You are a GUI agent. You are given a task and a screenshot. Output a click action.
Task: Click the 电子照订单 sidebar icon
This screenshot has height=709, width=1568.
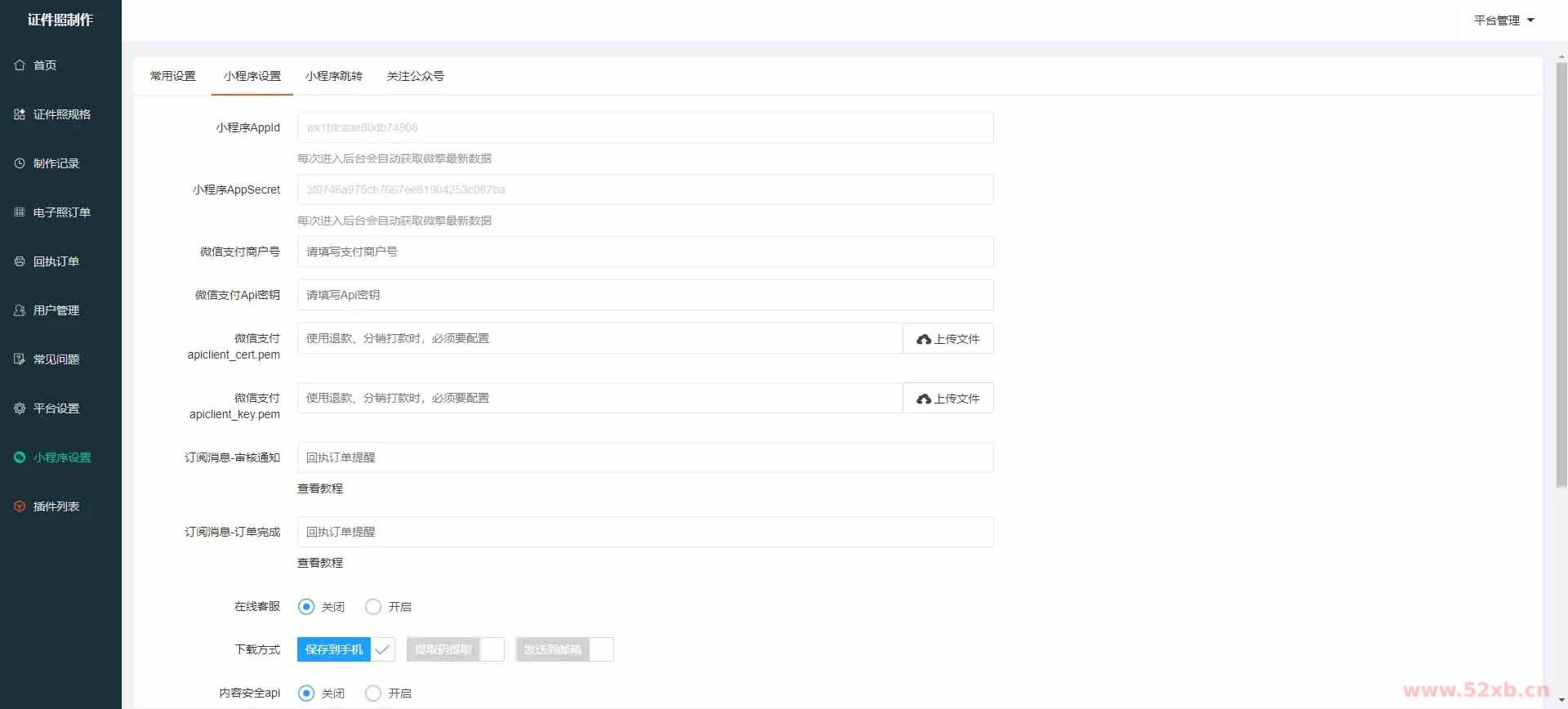(x=20, y=212)
